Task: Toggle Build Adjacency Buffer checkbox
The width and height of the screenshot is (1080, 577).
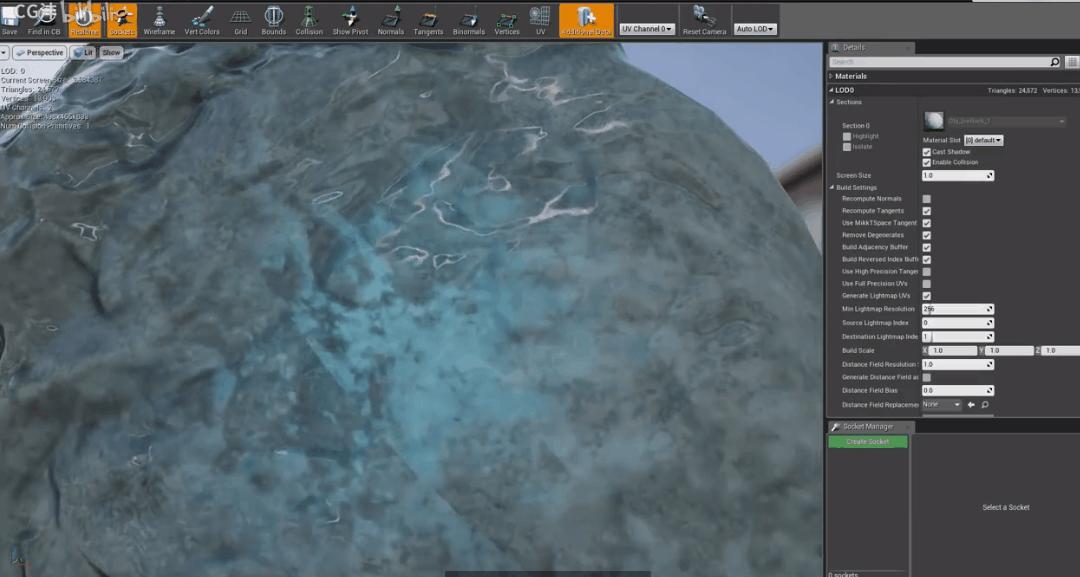Action: (926, 247)
